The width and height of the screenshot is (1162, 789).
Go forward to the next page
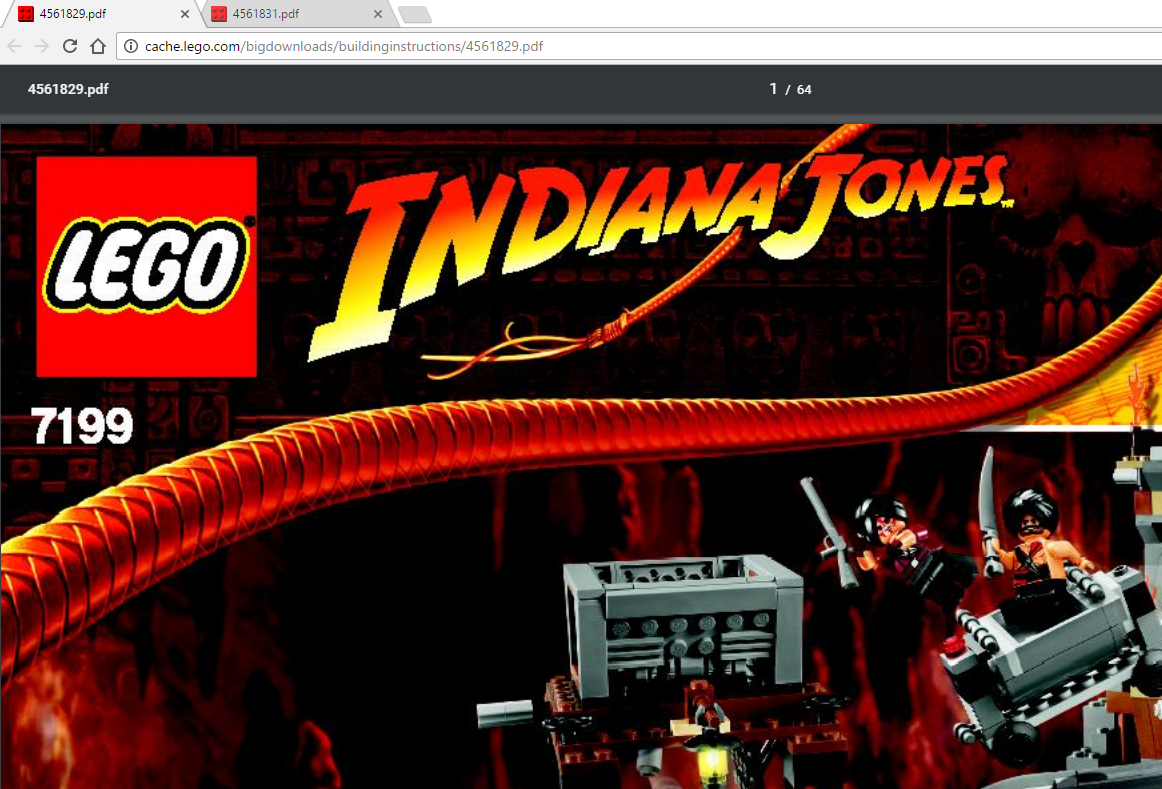click(42, 46)
